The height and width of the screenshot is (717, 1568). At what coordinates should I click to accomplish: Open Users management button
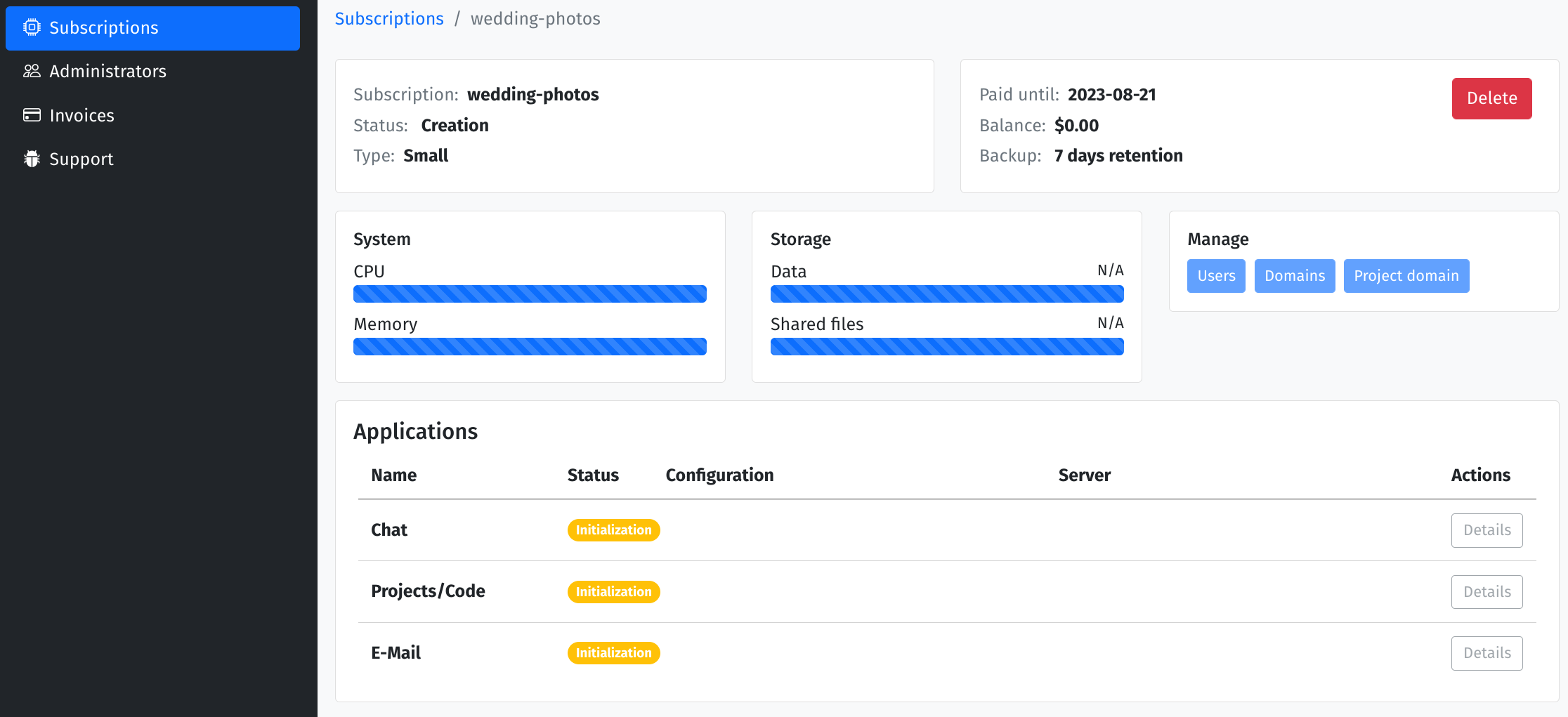tap(1216, 276)
